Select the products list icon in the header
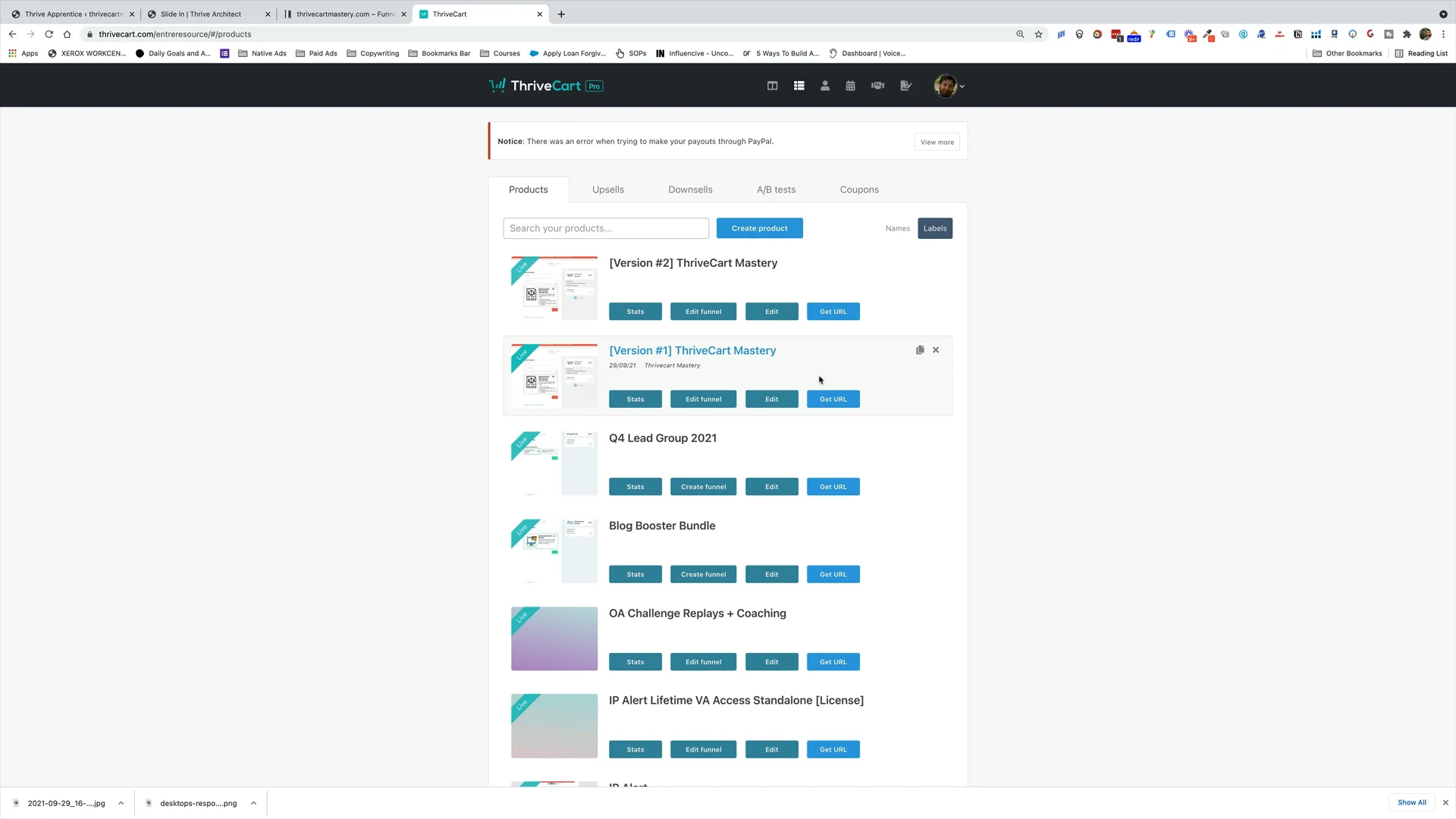The width and height of the screenshot is (1456, 819). pos(799,86)
